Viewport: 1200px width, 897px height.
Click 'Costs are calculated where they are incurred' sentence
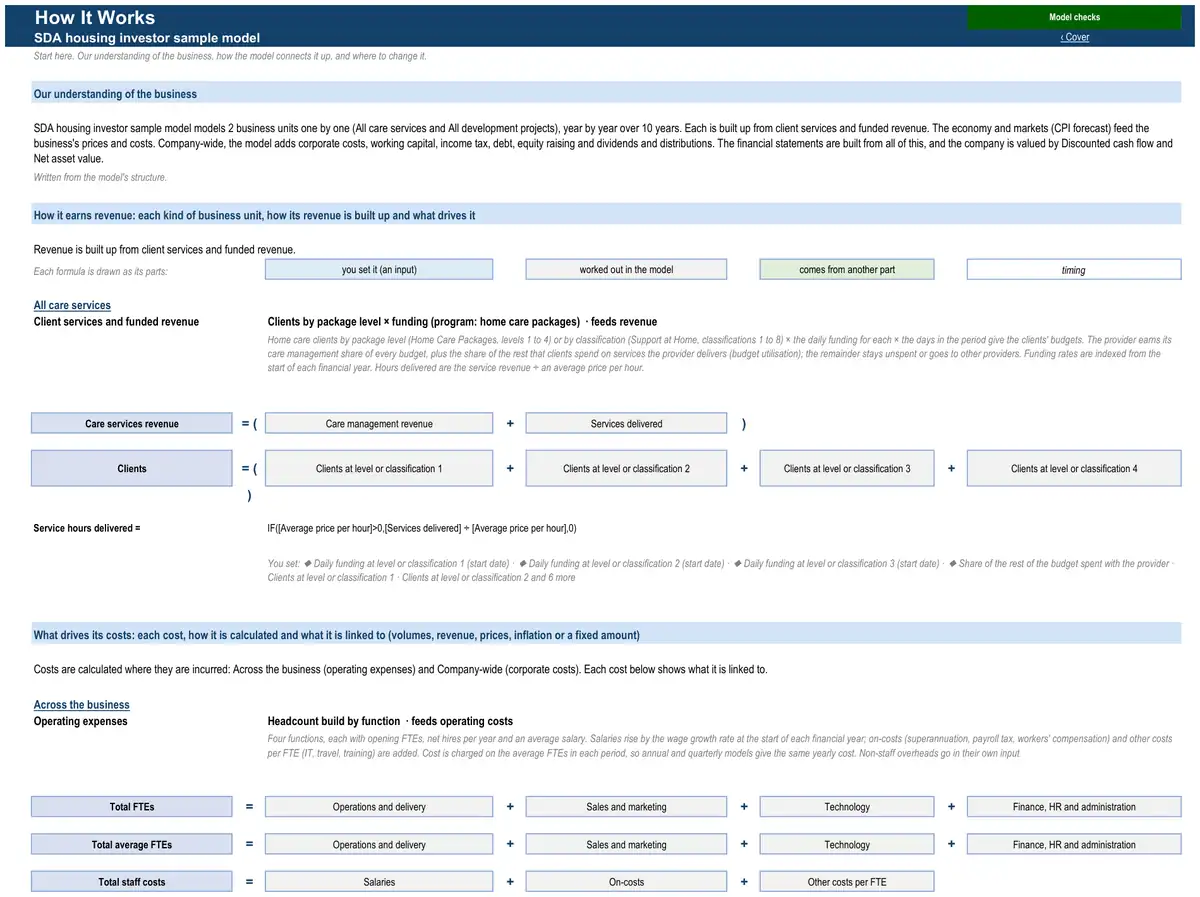coord(400,669)
